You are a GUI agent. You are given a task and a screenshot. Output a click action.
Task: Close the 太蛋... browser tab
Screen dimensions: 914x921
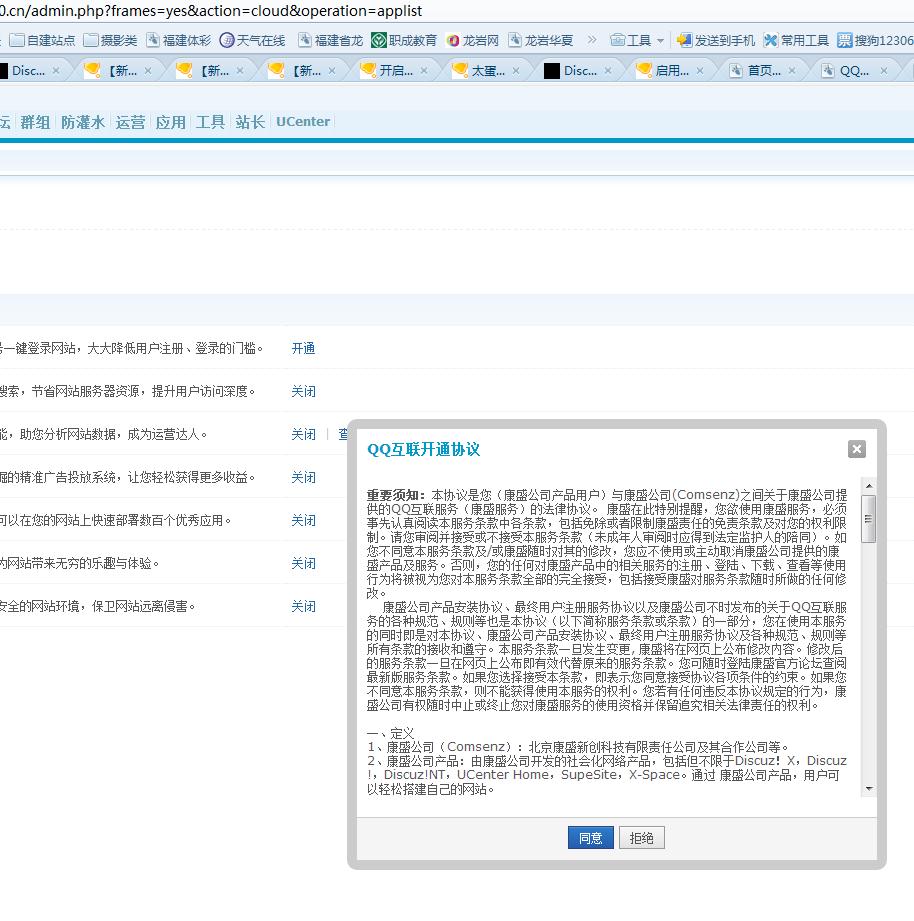[516, 71]
